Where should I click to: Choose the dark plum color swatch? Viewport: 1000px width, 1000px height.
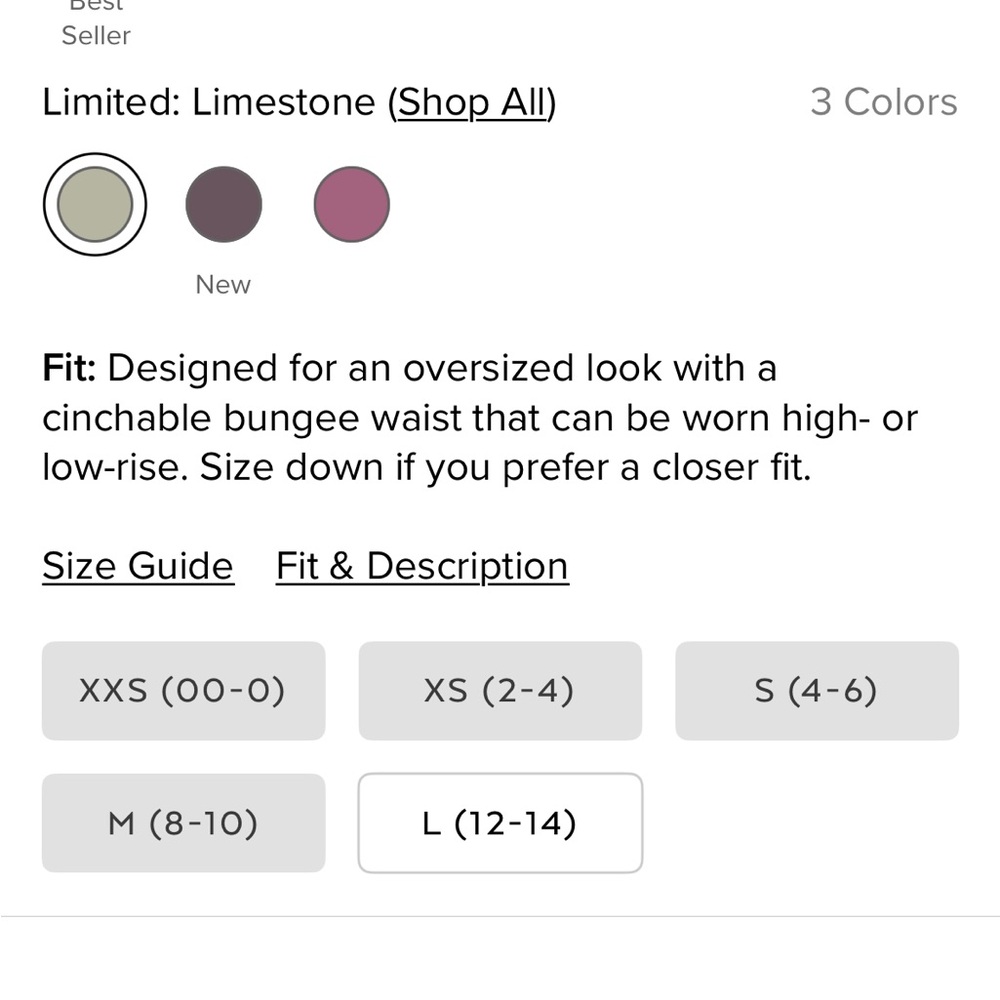pyautogui.click(x=223, y=204)
